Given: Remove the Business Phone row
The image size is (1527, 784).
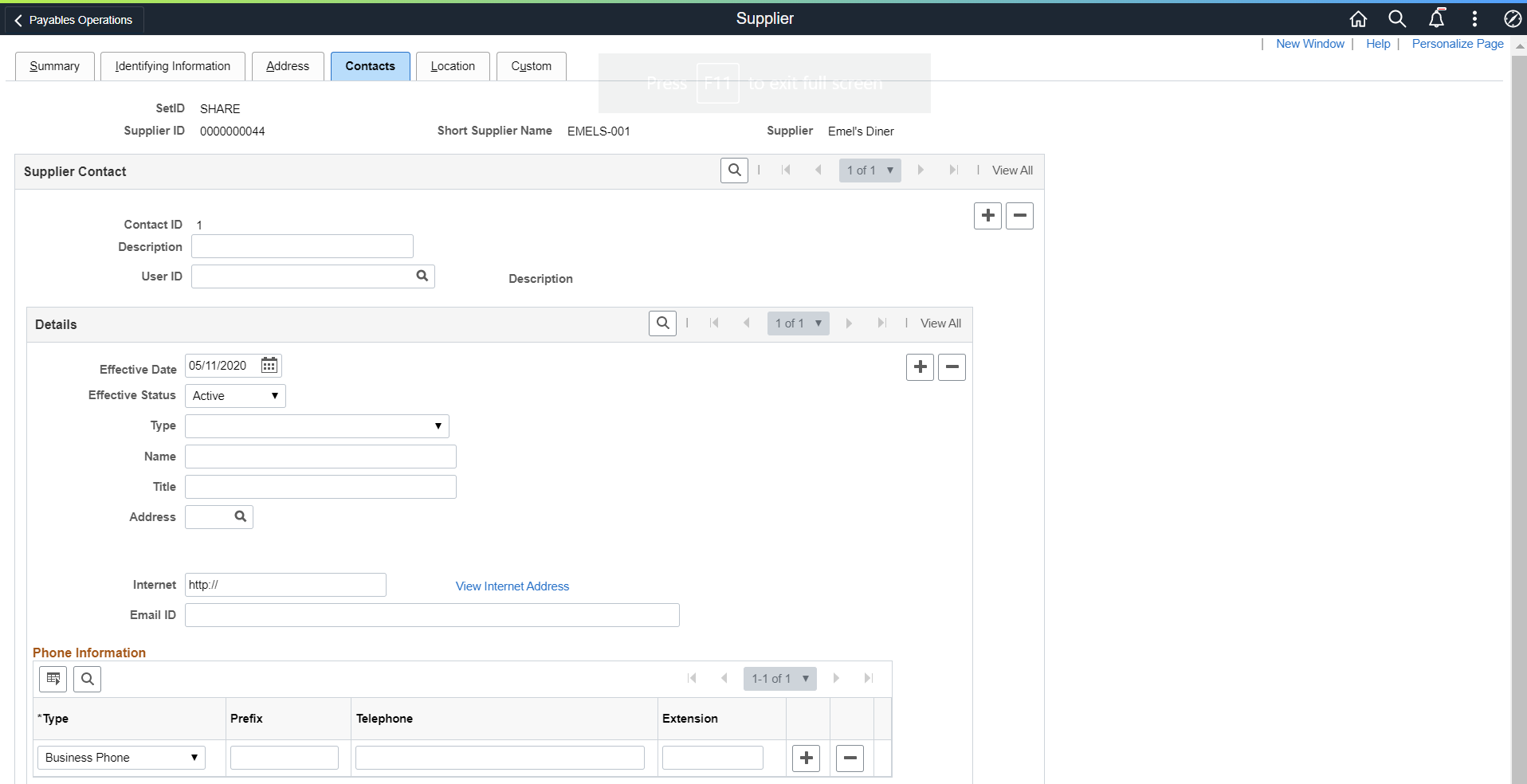Looking at the screenshot, I should pyautogui.click(x=850, y=759).
